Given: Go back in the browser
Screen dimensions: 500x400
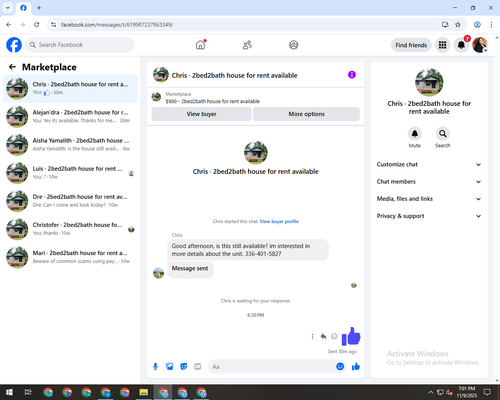Looking at the screenshot, I should (x=9, y=25).
